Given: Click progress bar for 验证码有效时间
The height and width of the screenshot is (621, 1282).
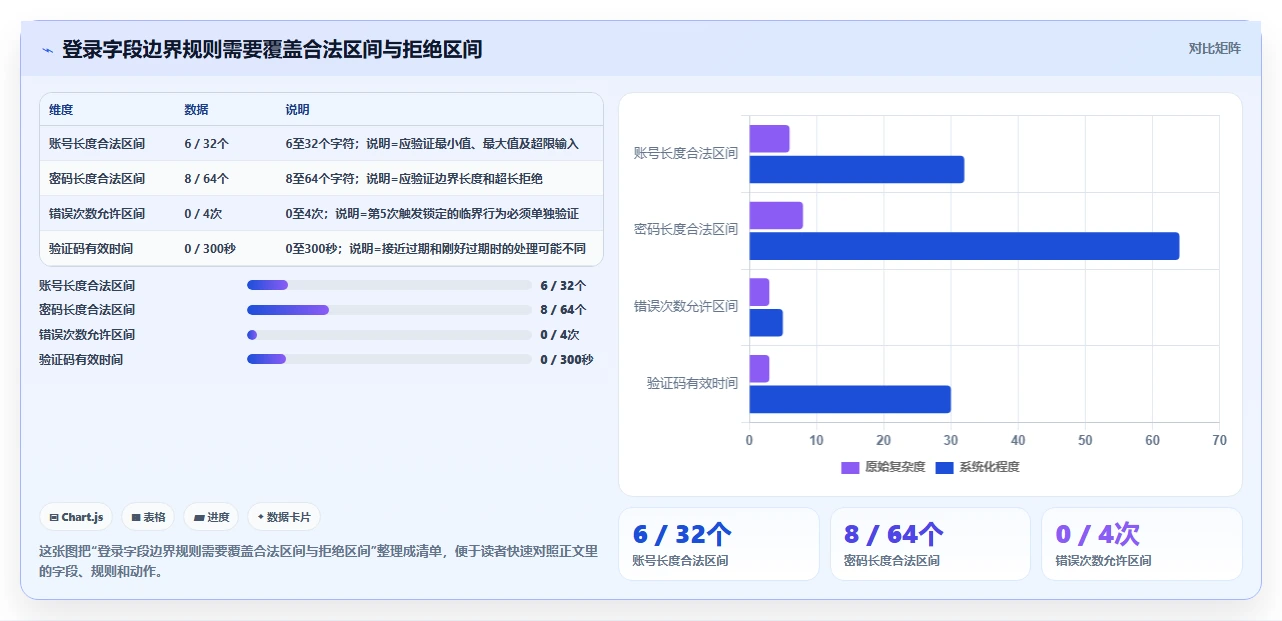Looking at the screenshot, I should pyautogui.click(x=389, y=359).
